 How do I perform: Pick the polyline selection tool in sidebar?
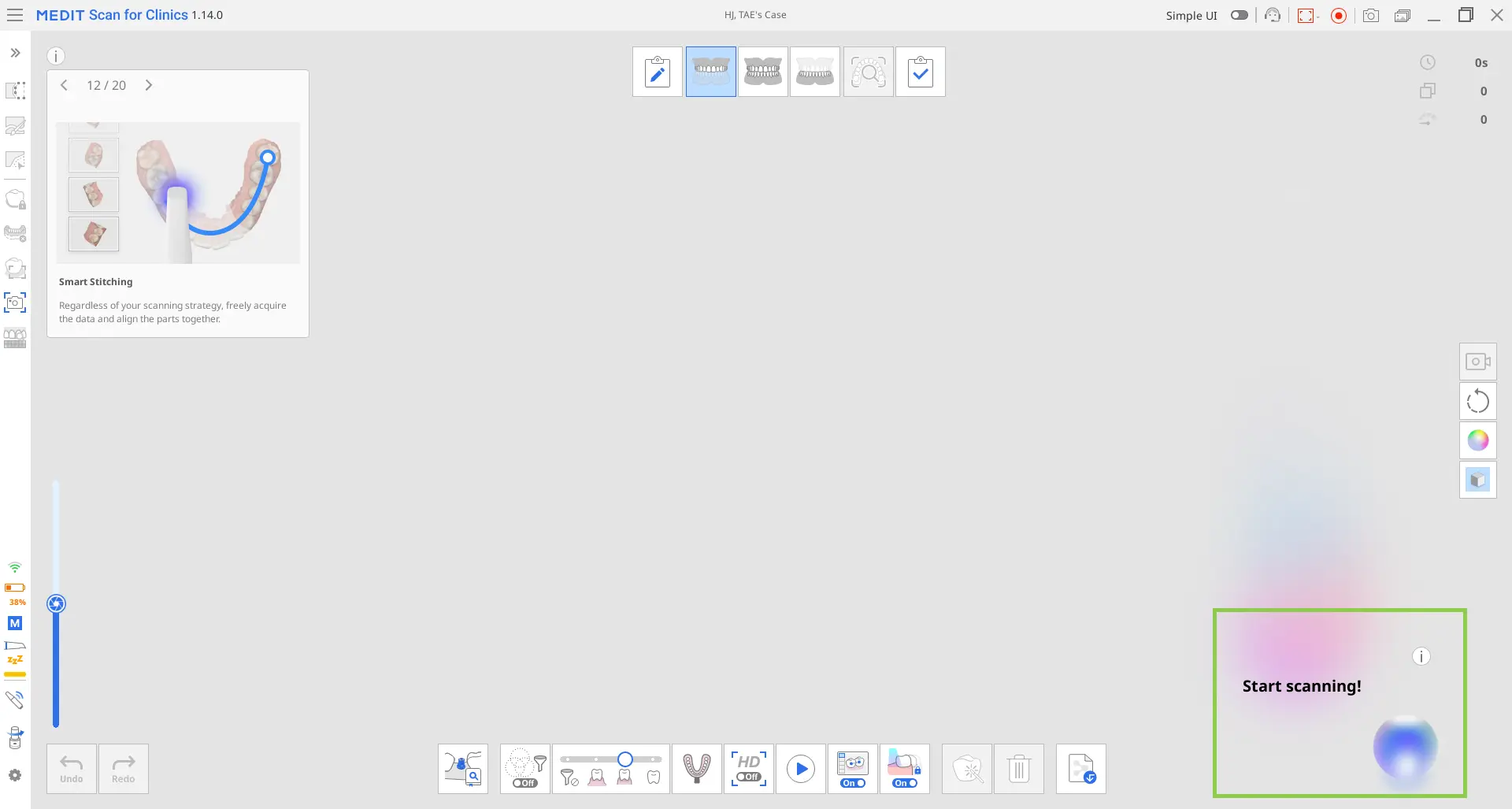(15, 160)
